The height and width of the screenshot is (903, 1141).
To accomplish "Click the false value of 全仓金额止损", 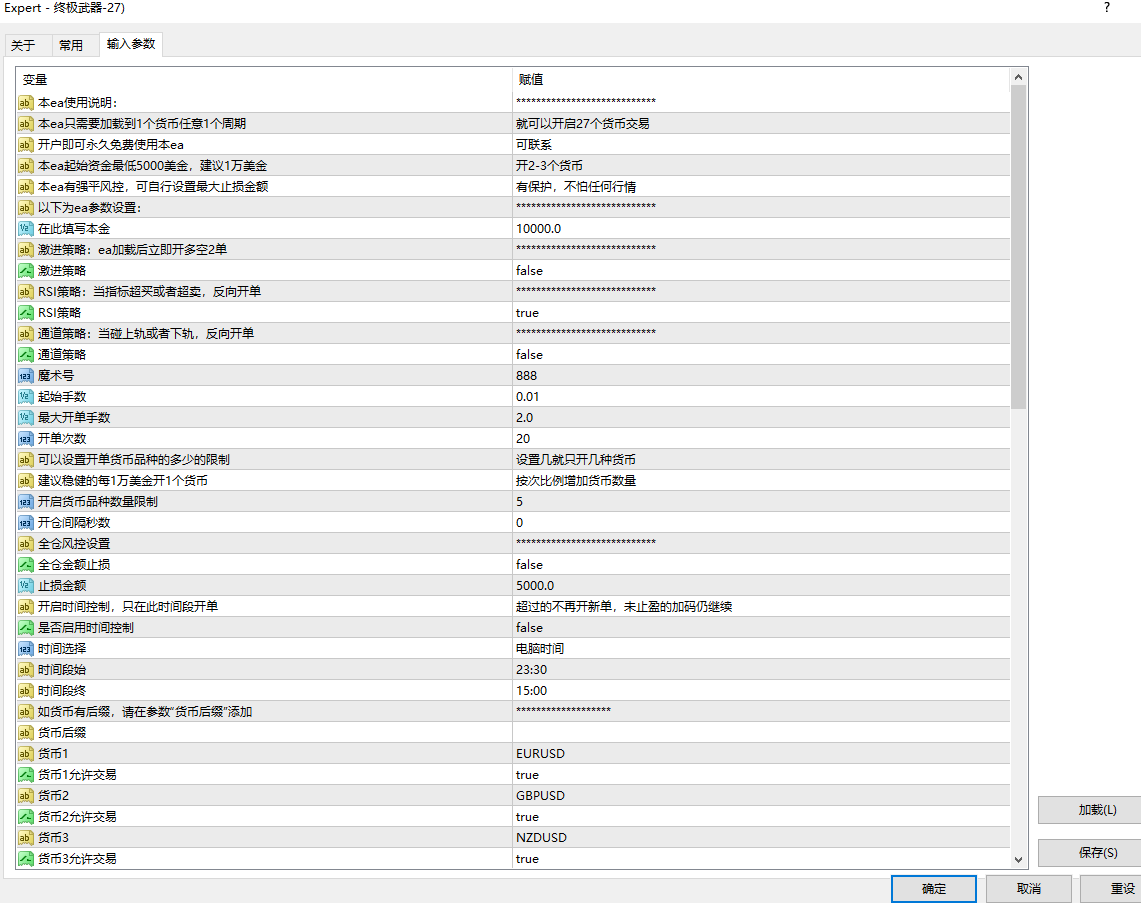I will (529, 565).
